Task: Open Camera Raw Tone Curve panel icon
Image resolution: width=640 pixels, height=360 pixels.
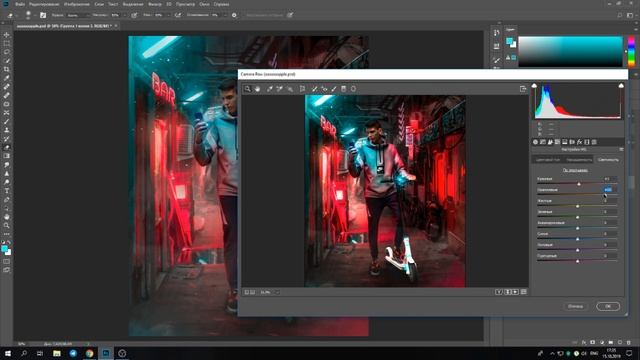Action: [543, 142]
